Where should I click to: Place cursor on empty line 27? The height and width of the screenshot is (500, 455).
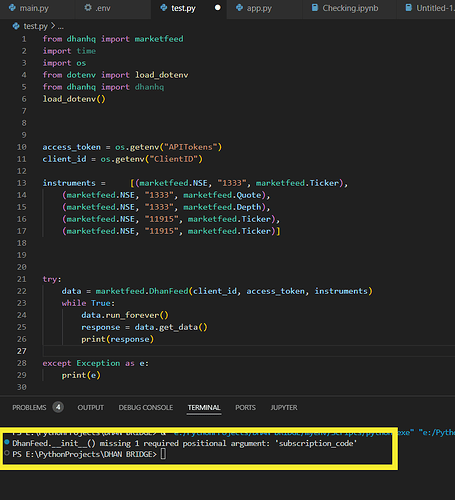(248, 351)
